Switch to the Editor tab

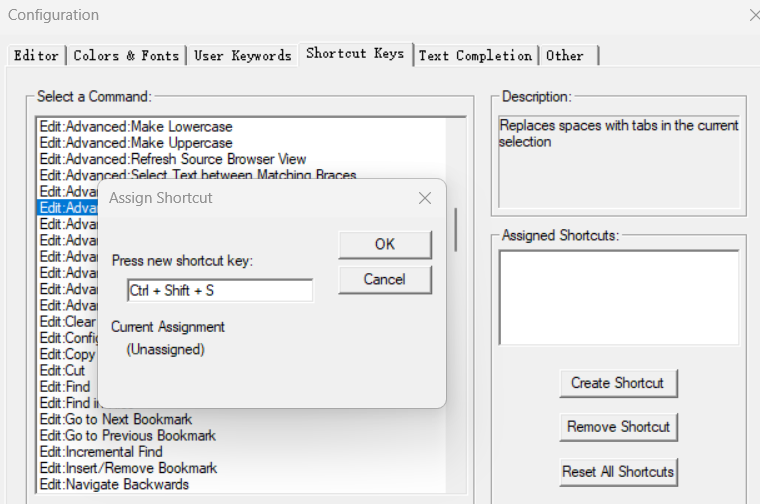(36, 56)
